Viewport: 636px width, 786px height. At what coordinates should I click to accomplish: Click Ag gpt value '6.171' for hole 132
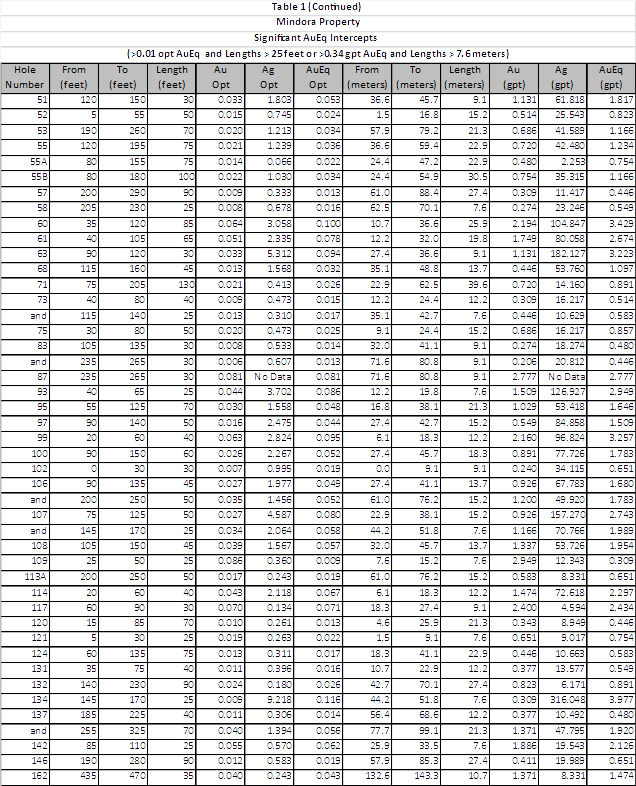coord(572,685)
